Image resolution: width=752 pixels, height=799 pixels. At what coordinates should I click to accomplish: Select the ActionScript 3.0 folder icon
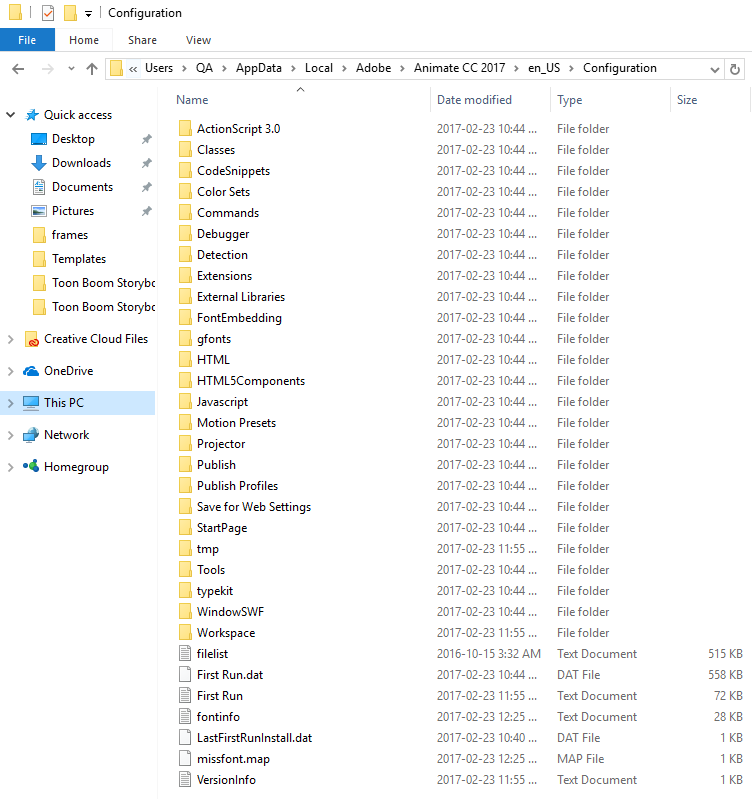pos(184,129)
